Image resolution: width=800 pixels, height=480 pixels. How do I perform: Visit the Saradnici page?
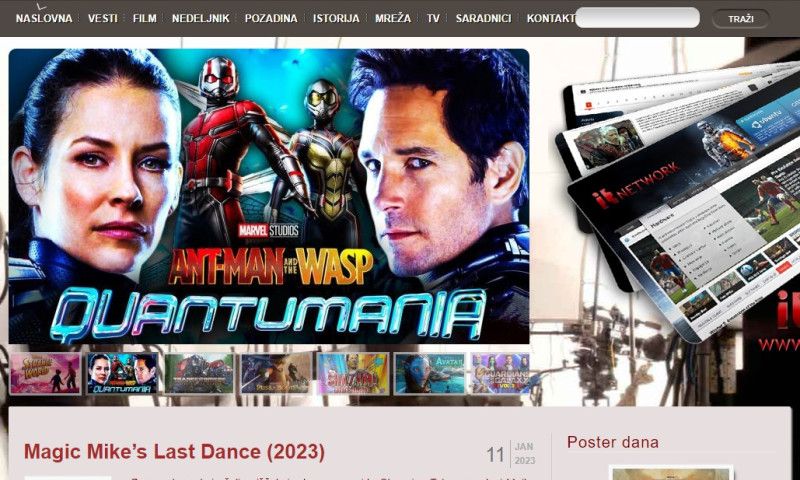(x=483, y=18)
